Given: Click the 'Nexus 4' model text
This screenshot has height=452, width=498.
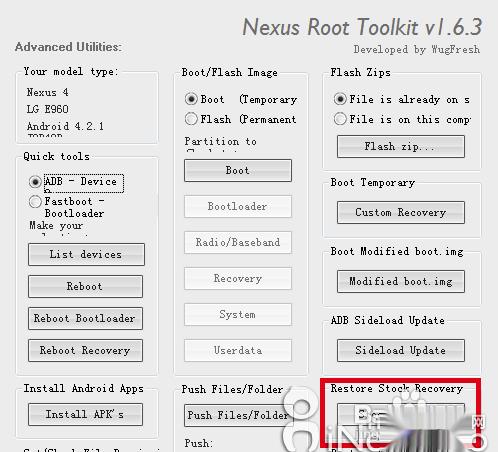Looking at the screenshot, I should (48, 92).
